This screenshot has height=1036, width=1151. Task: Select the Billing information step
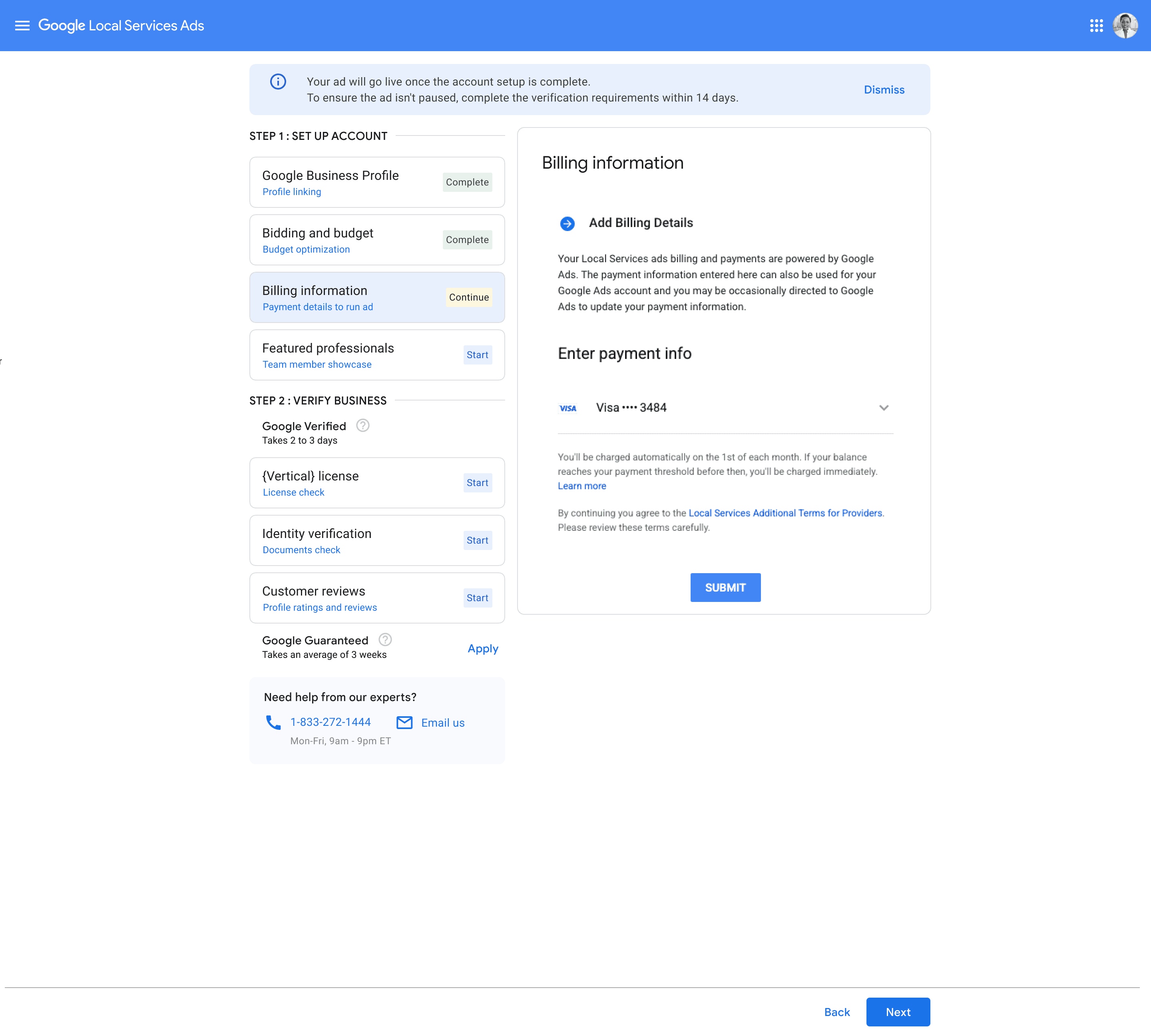coord(377,297)
